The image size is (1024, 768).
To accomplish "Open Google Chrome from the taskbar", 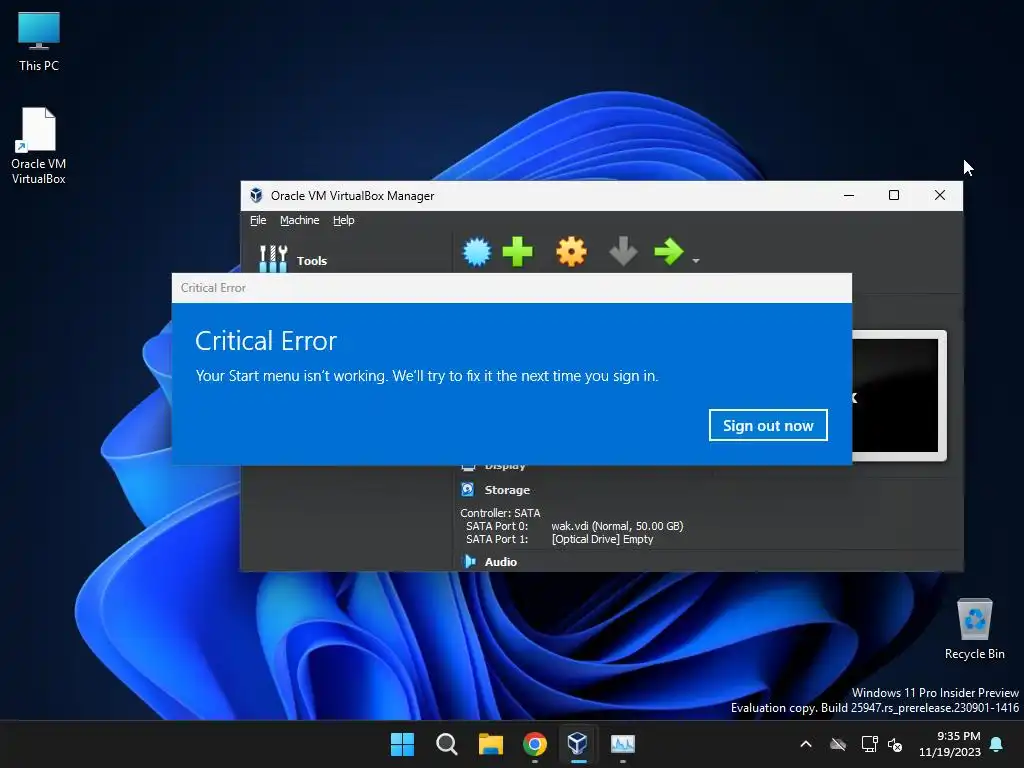I will click(535, 744).
